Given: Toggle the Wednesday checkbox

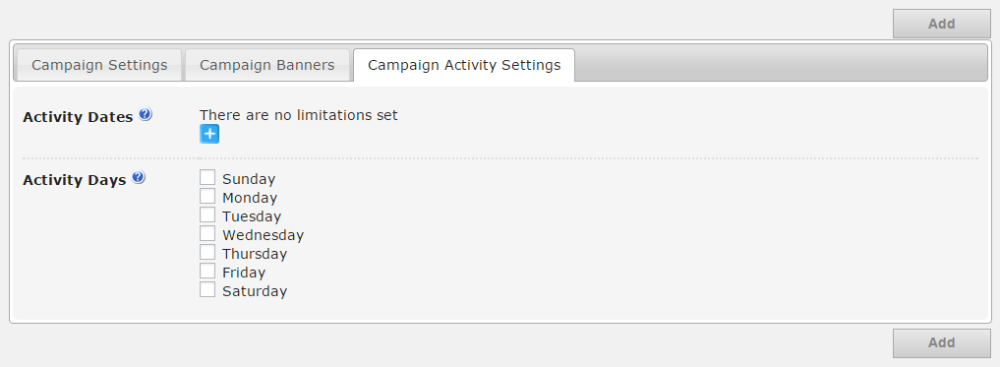Looking at the screenshot, I should pos(207,234).
